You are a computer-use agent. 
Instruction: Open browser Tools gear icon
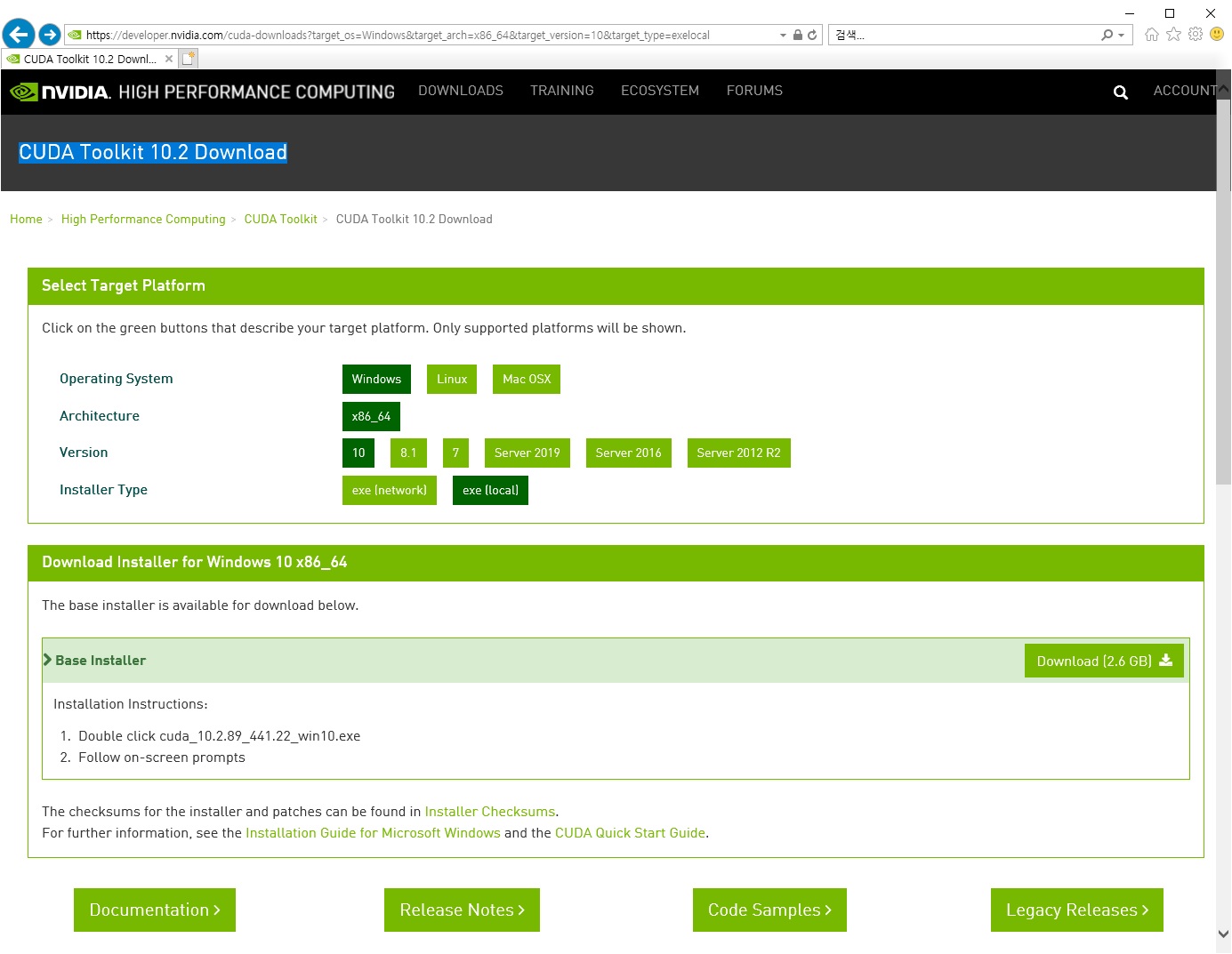click(x=1196, y=35)
